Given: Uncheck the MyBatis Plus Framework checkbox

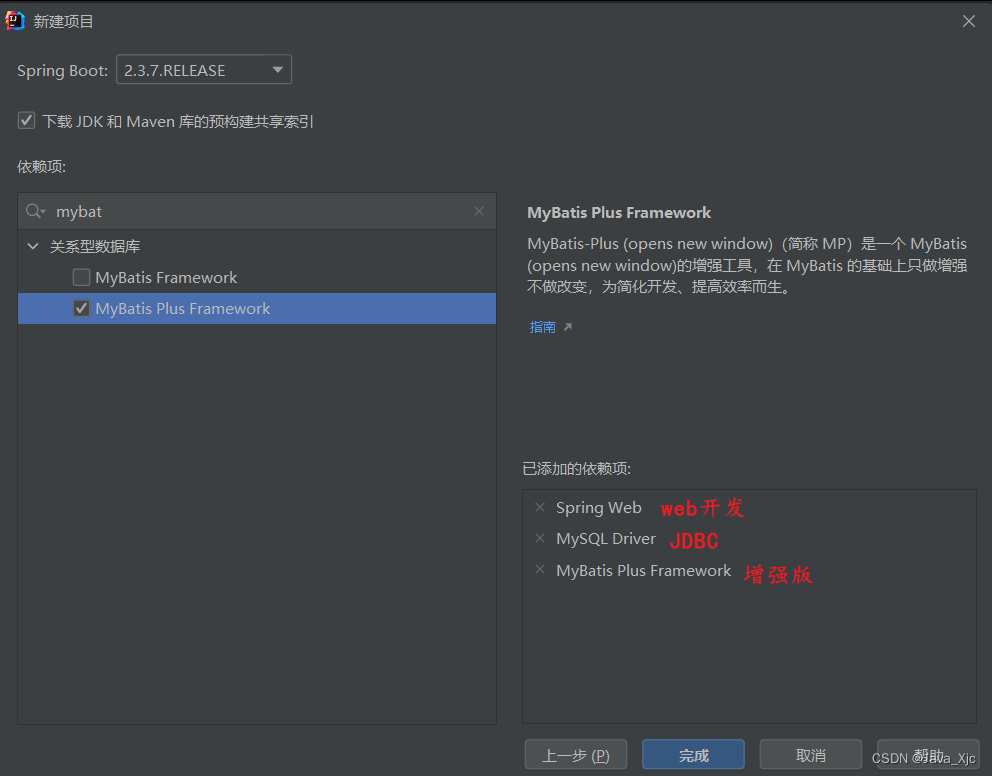Looking at the screenshot, I should (x=82, y=309).
